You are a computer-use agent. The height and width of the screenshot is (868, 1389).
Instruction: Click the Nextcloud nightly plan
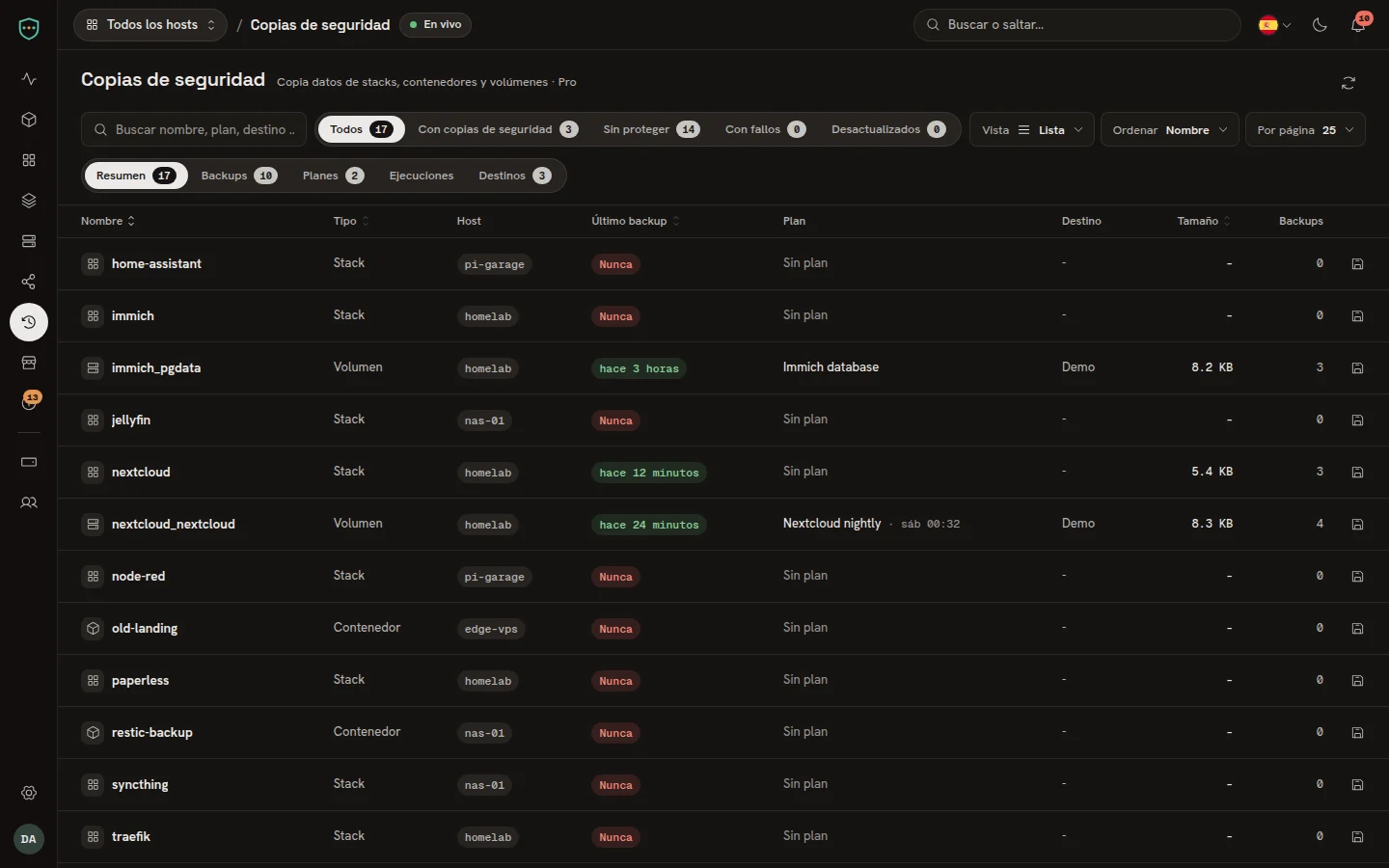pos(832,524)
